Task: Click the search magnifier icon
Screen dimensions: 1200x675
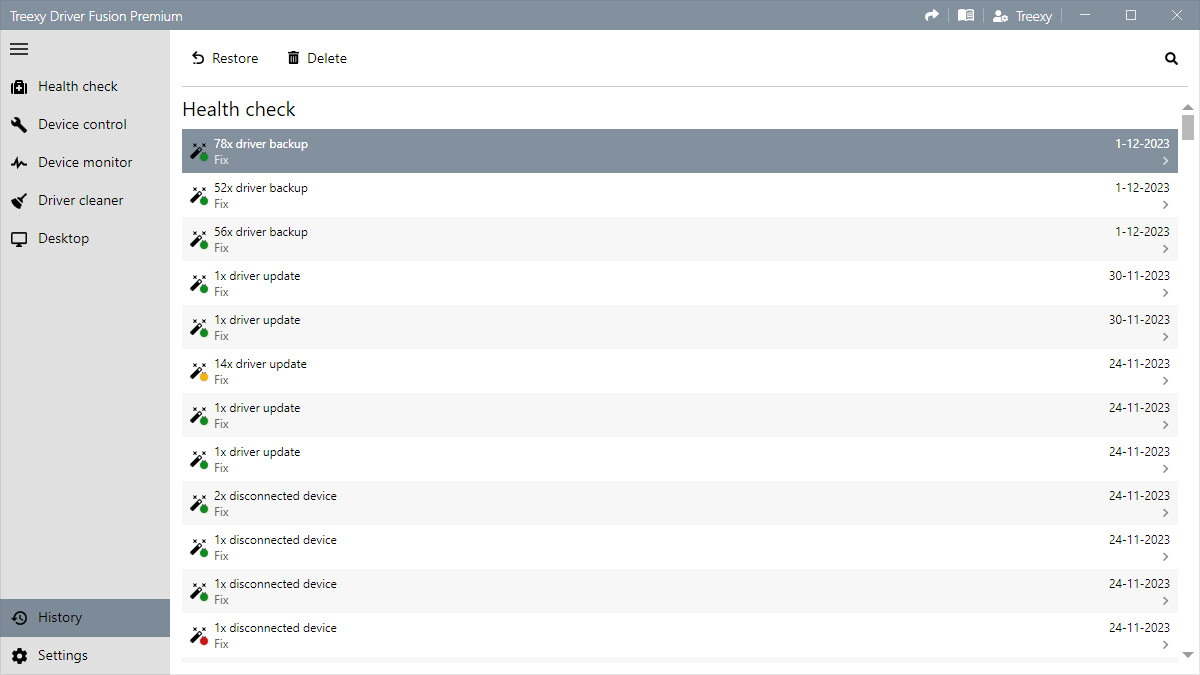Action: [x=1171, y=59]
